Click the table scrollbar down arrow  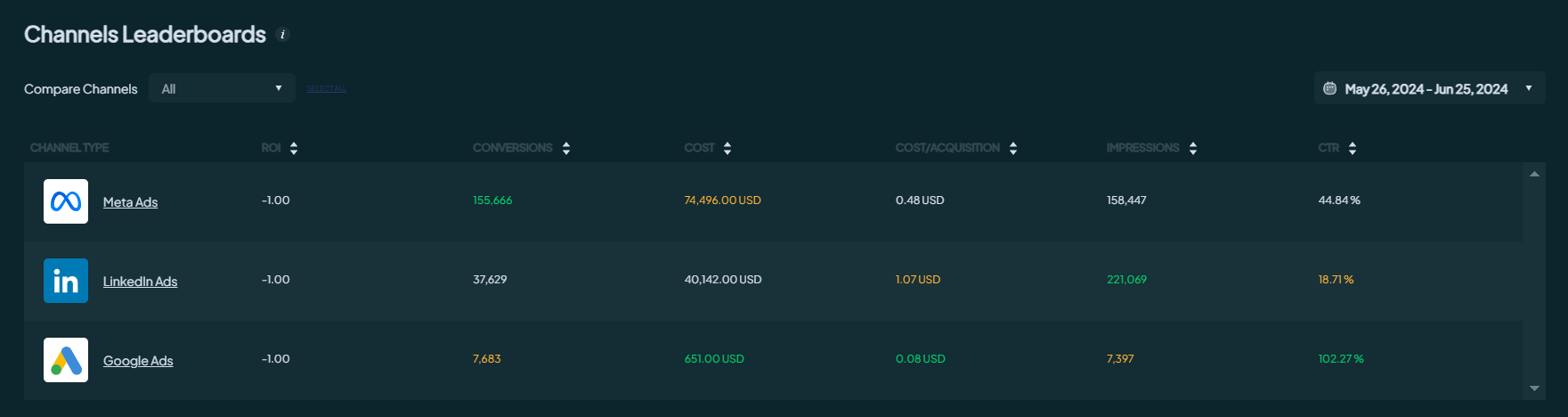click(1534, 388)
